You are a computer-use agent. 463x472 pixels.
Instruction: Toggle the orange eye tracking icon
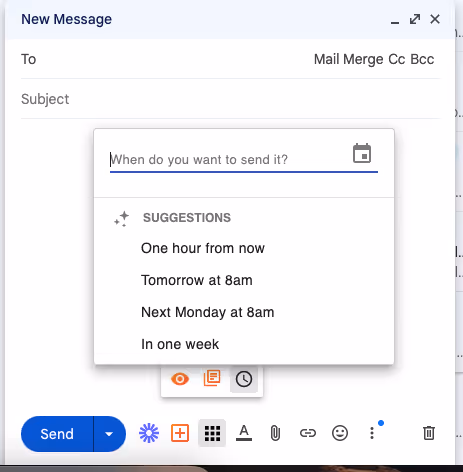pyautogui.click(x=180, y=379)
